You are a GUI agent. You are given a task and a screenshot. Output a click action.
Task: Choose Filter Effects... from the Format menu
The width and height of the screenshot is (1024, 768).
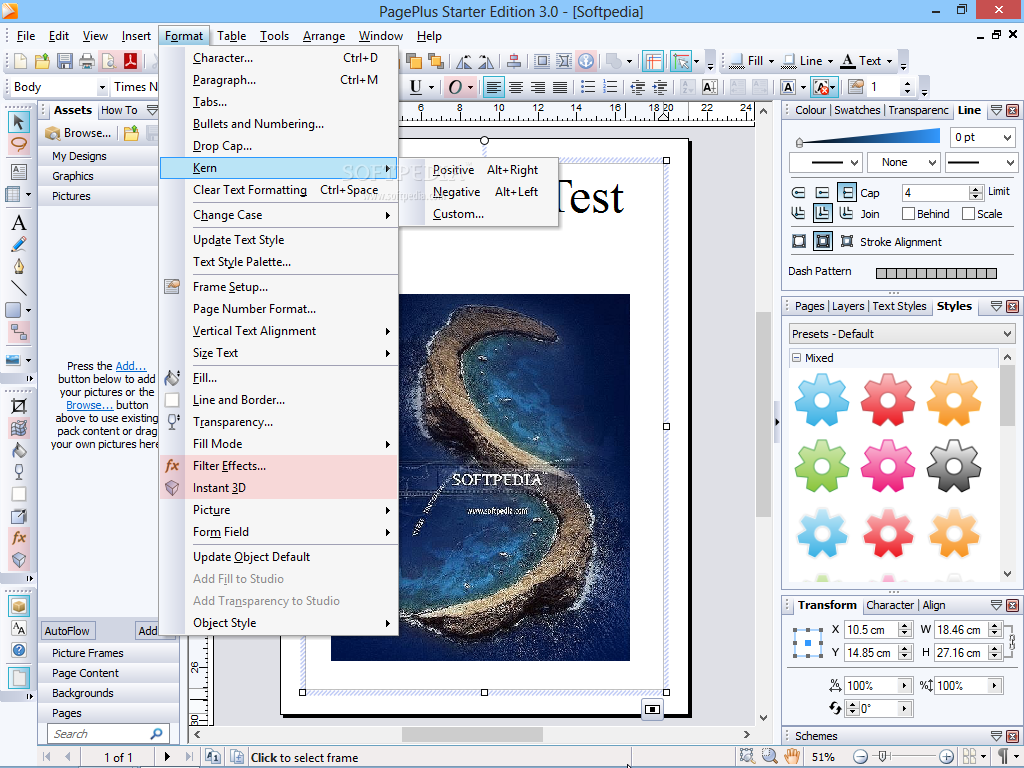[279, 466]
